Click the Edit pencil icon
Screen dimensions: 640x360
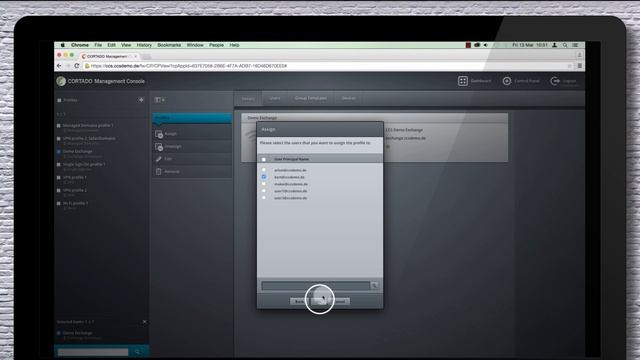pyautogui.click(x=159, y=159)
